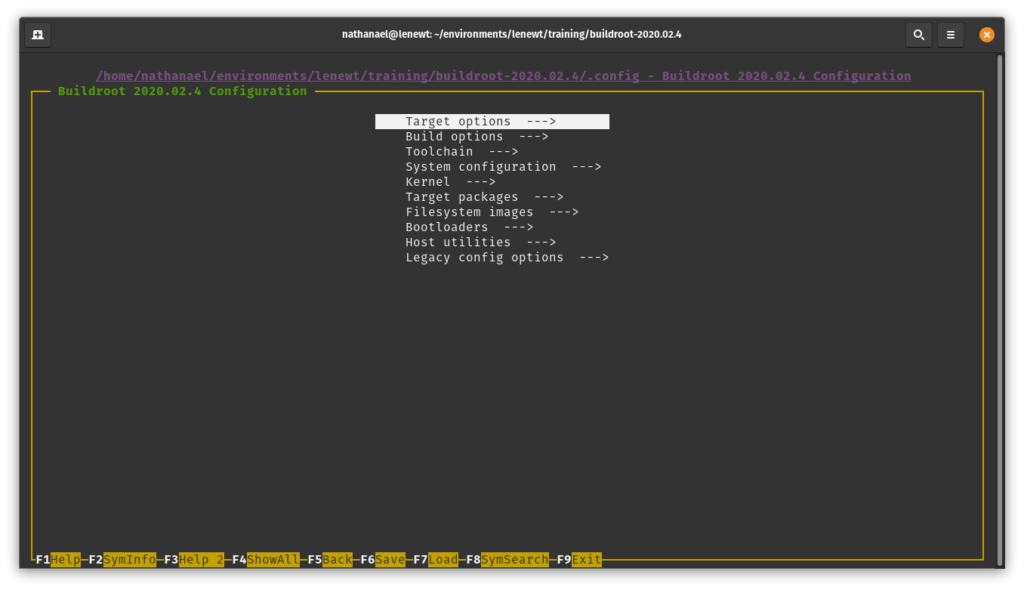Viewport: 1024px width, 590px height.
Task: Expand the Build options submenu
Action: click(453, 136)
